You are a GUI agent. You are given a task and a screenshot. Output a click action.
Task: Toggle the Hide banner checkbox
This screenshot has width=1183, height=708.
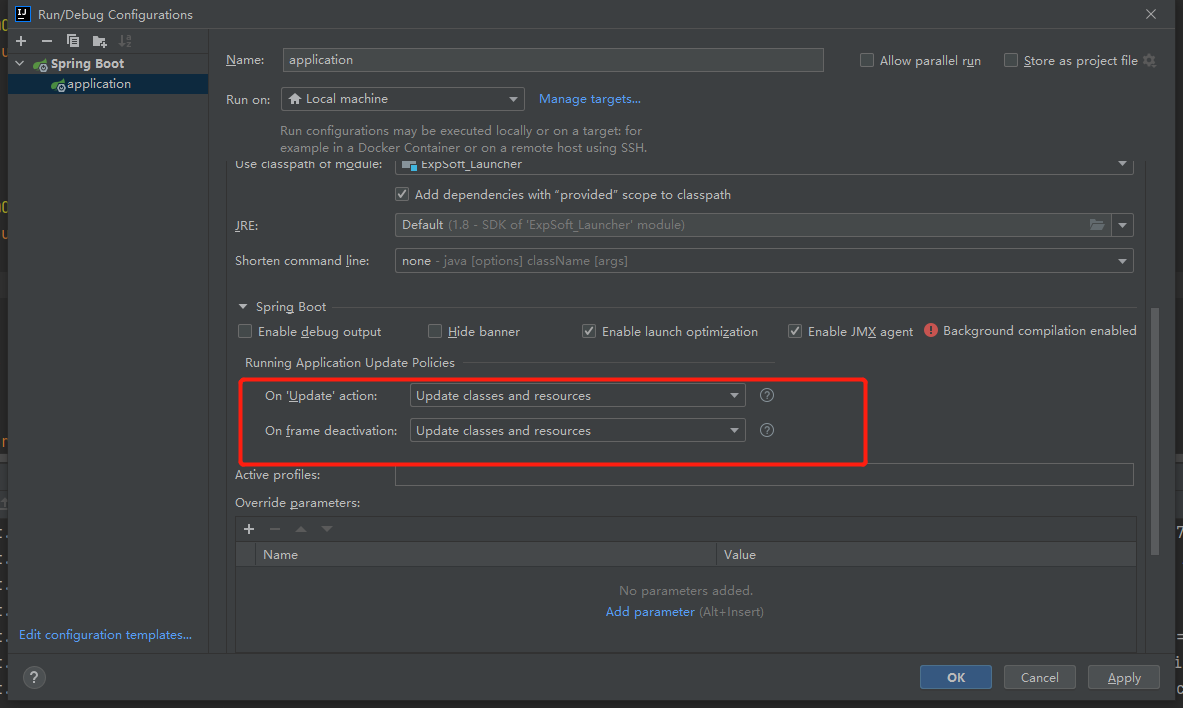435,331
